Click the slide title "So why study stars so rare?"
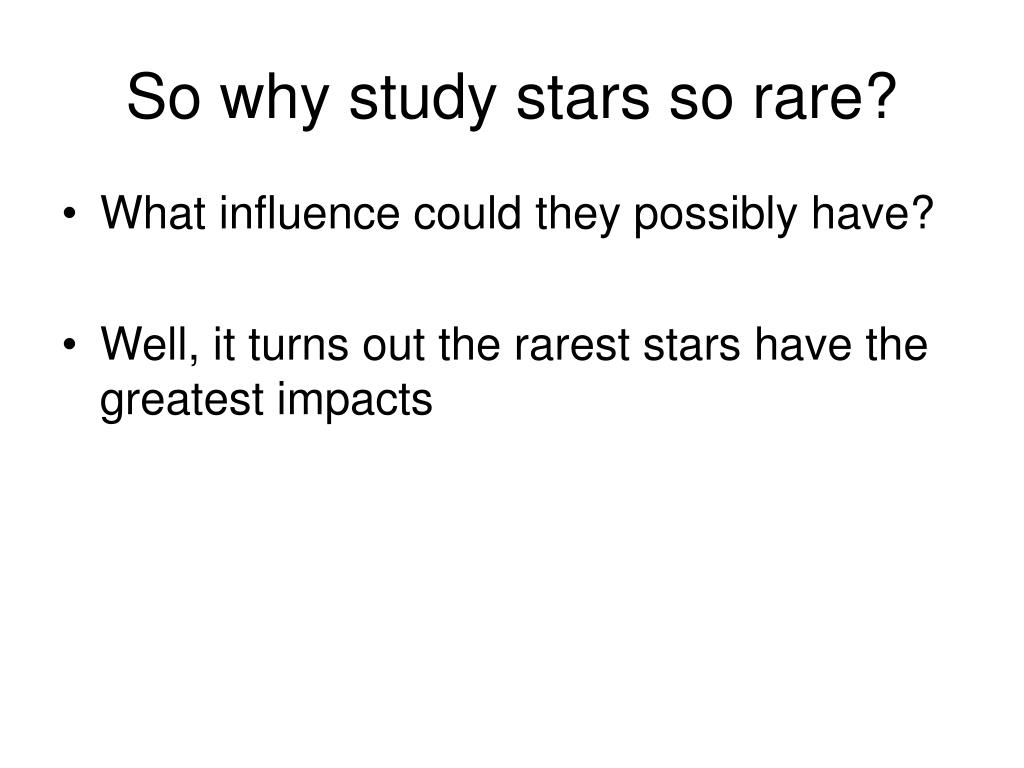Viewport: 1024px width, 768px height. [x=511, y=98]
